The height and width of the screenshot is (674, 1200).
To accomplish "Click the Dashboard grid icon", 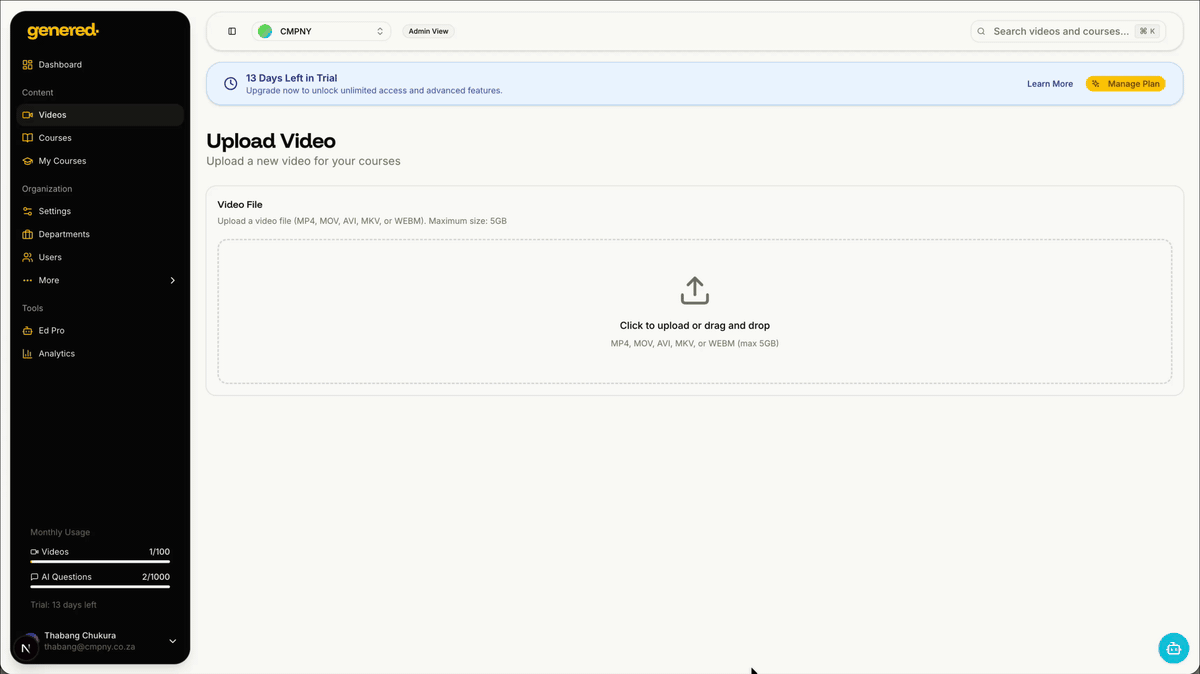I will click(x=28, y=65).
